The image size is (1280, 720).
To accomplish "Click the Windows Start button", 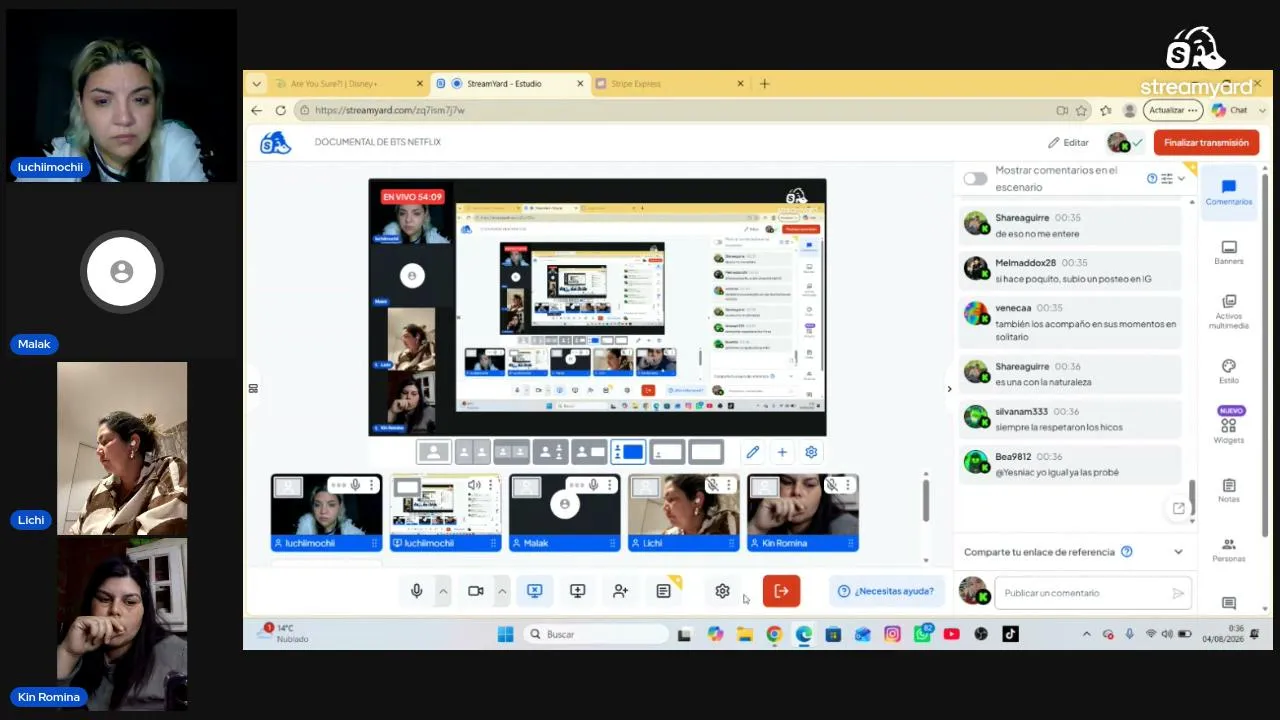I will coord(505,634).
